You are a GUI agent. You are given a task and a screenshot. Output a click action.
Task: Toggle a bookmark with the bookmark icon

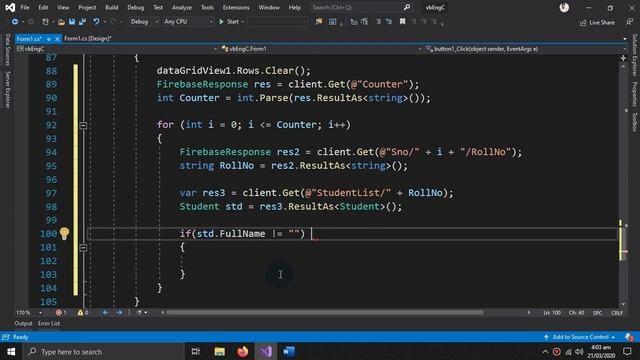(402, 22)
